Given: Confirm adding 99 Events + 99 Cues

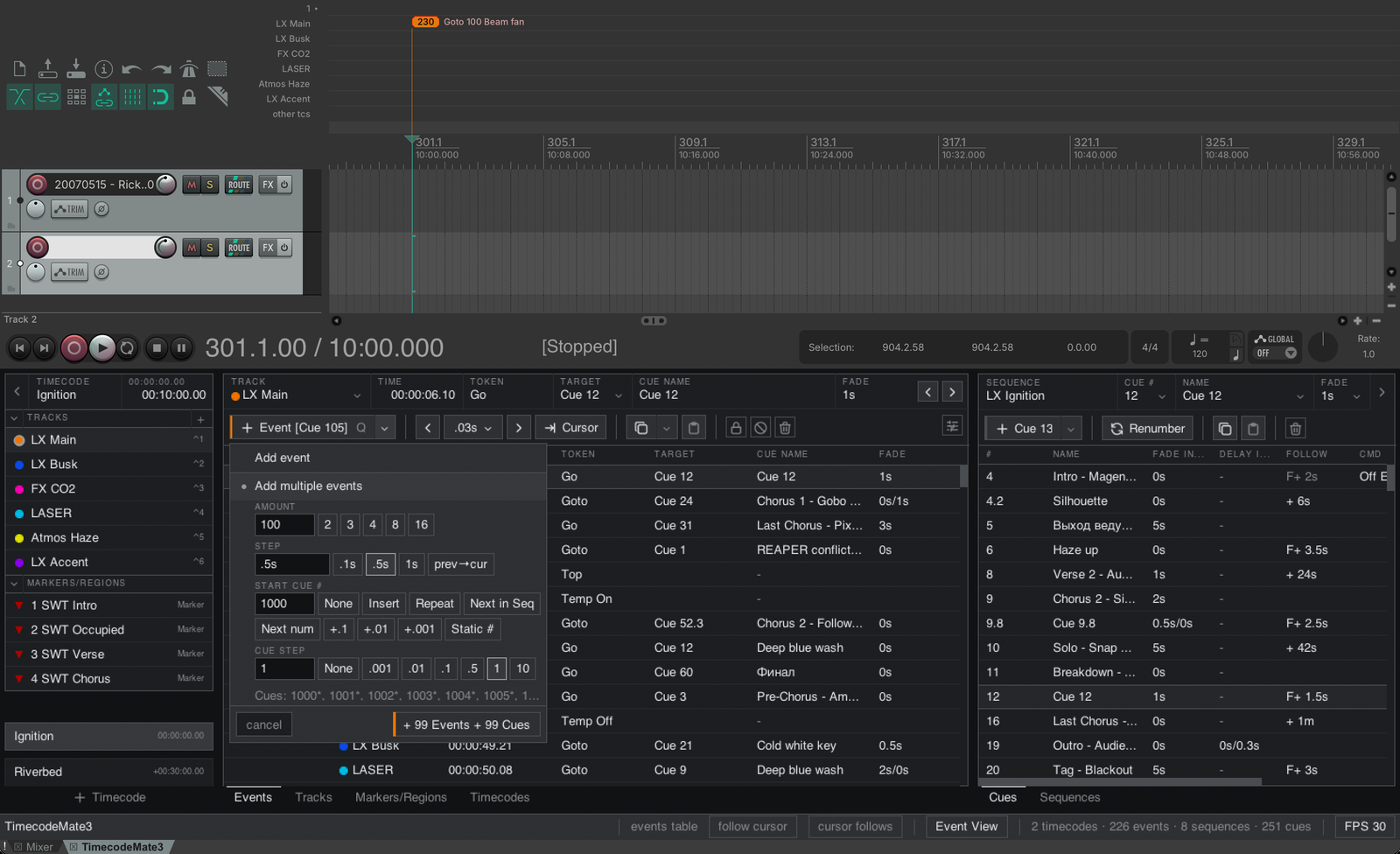Looking at the screenshot, I should [466, 724].
